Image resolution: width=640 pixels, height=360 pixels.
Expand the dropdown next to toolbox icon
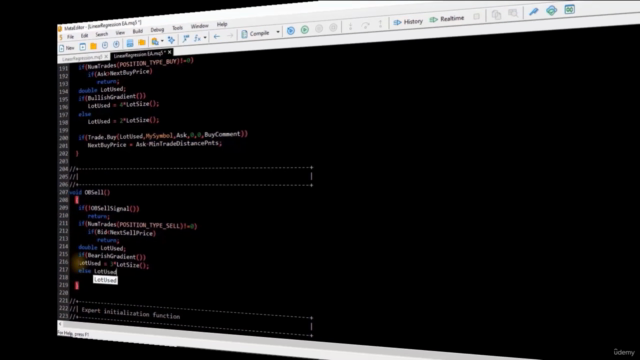point(162,41)
